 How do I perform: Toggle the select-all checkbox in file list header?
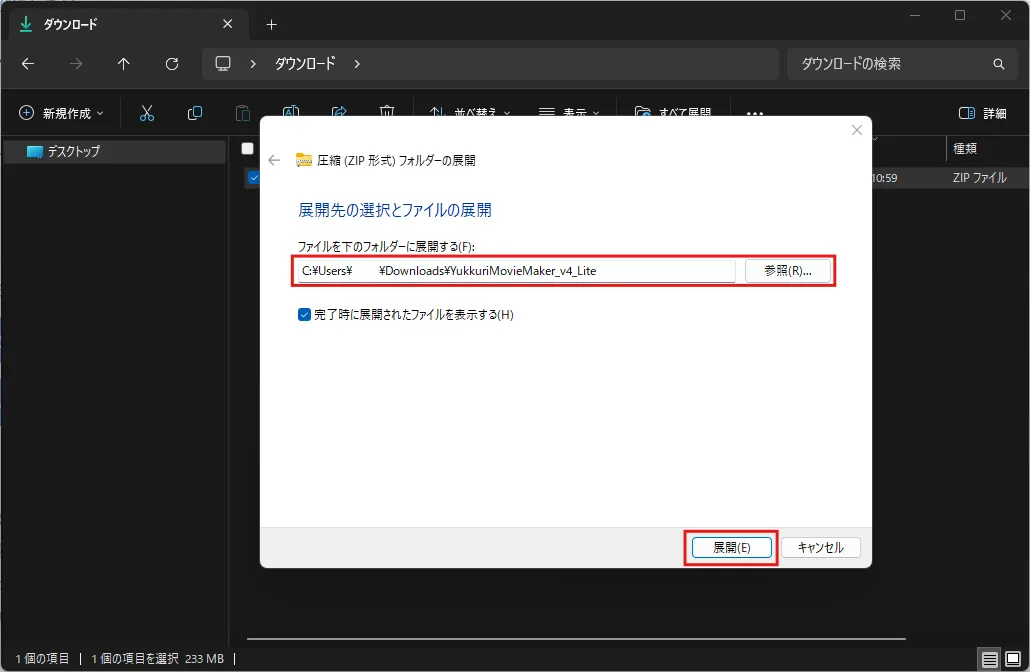click(x=248, y=148)
